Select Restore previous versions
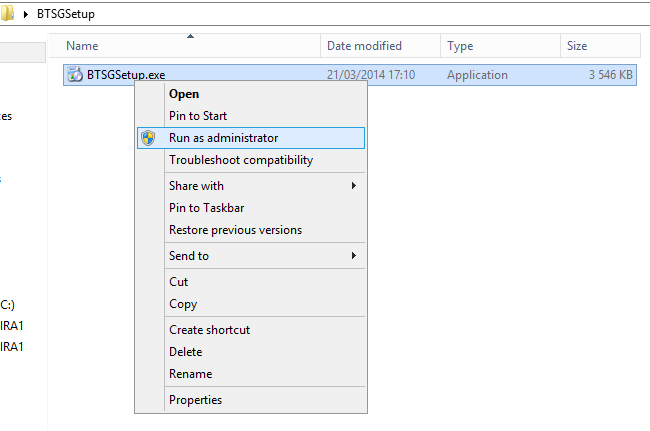 point(235,230)
